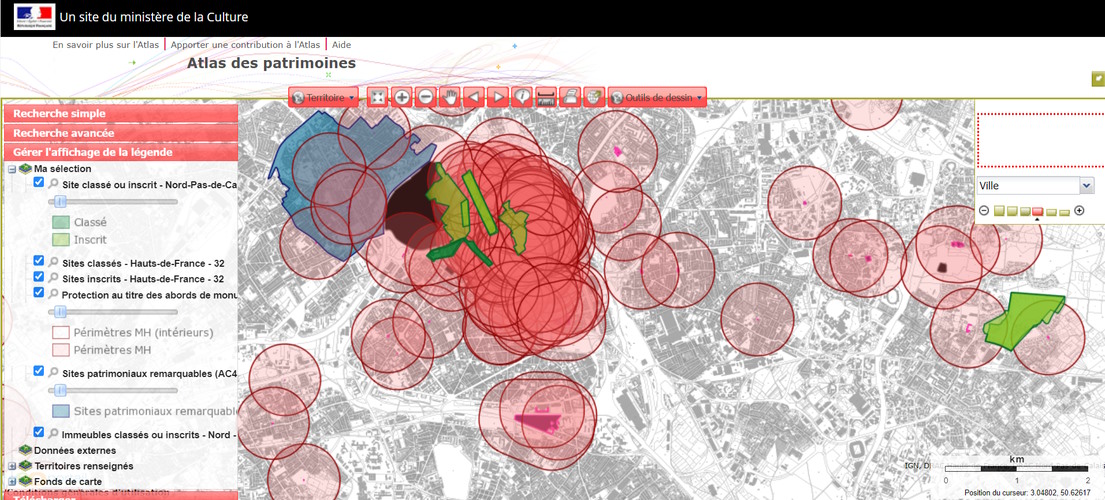Open En savoir plus sur l'Atlas link
Screen dimensions: 1105x500
click(x=106, y=45)
